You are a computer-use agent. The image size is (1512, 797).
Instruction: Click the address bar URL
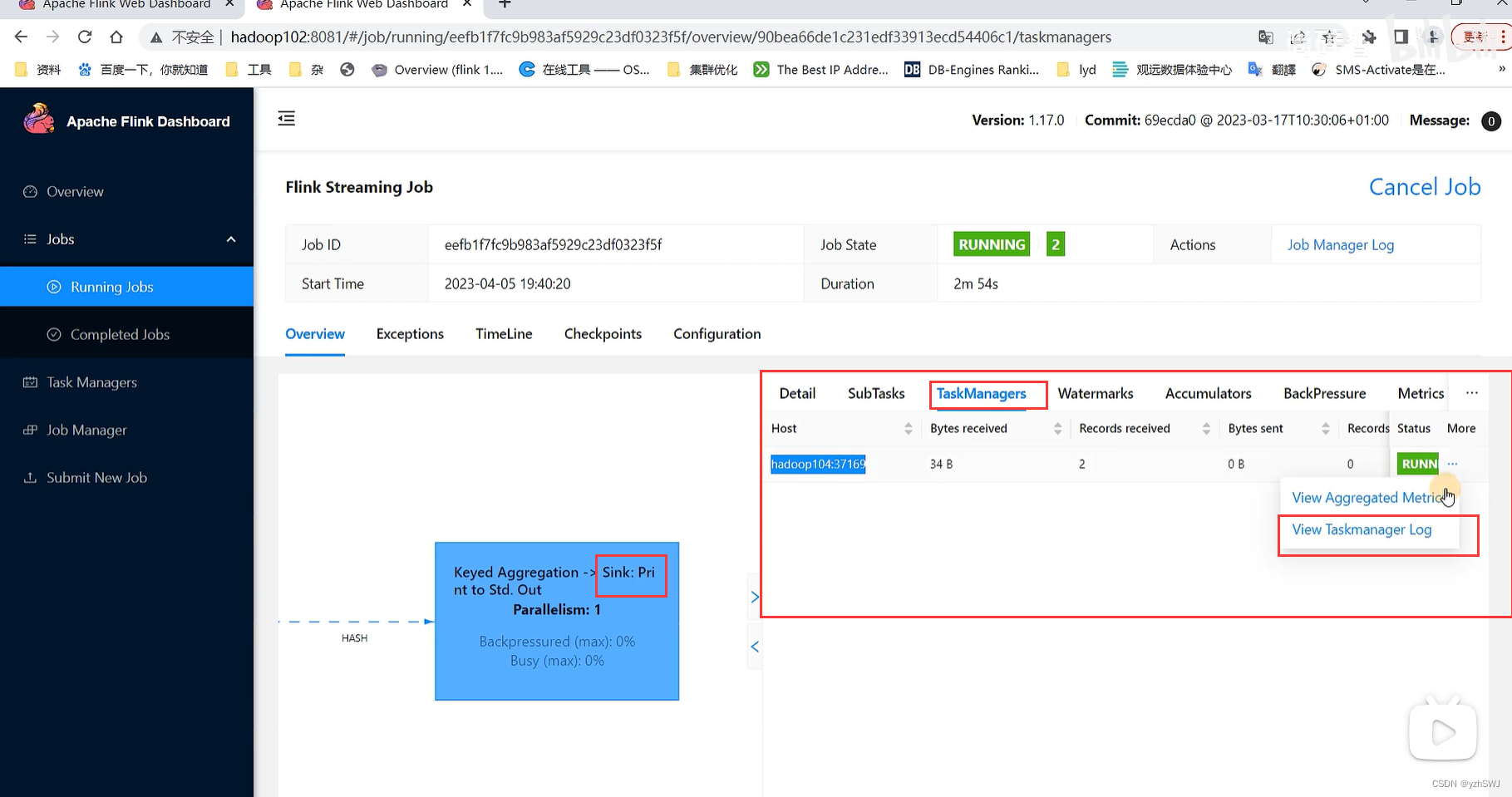[671, 37]
